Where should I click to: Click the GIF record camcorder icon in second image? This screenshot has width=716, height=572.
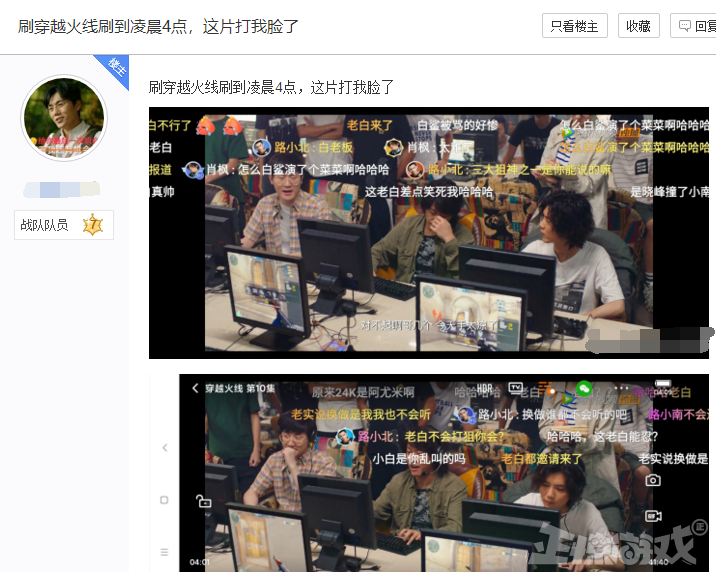(653, 516)
